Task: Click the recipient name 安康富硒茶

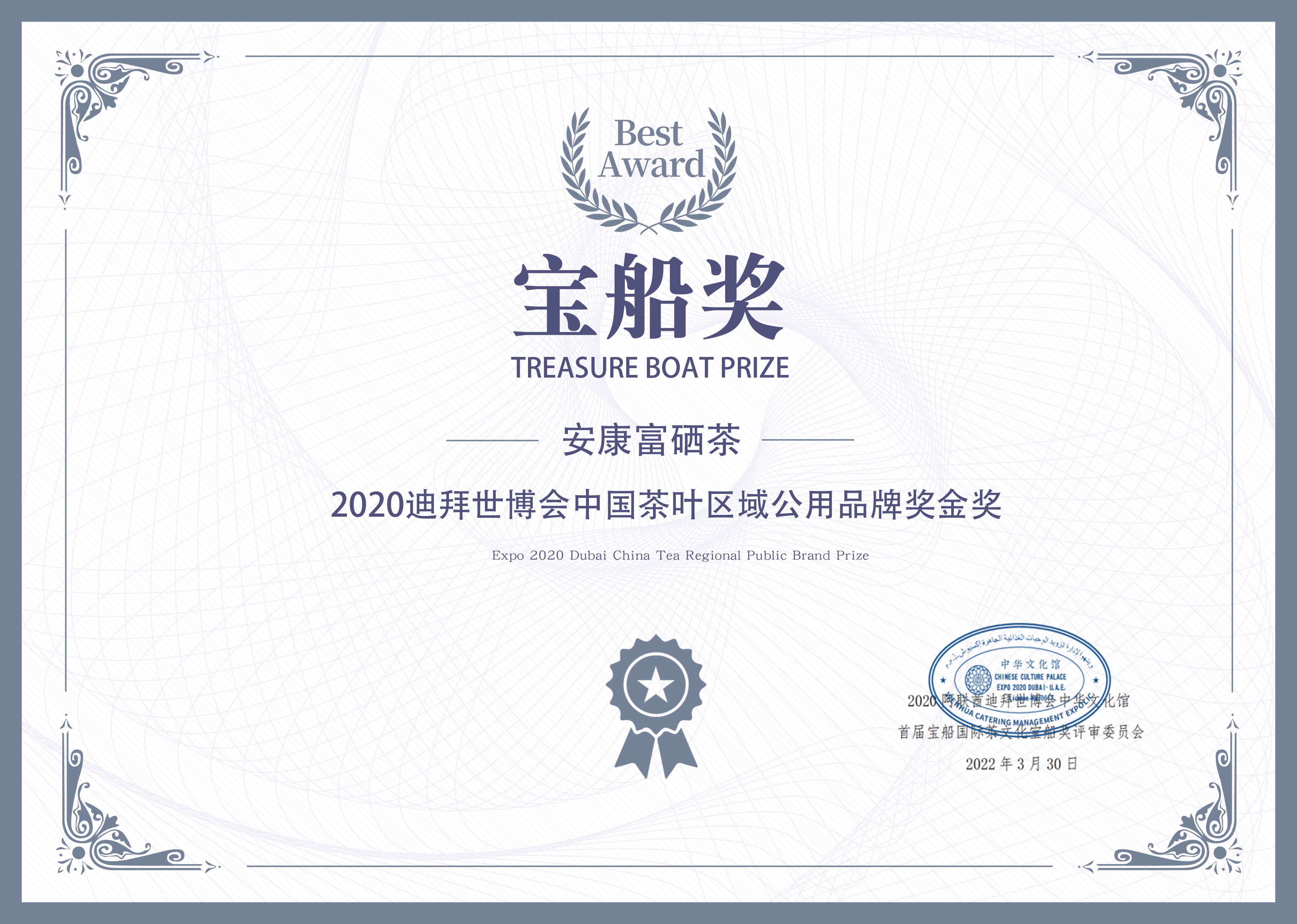Action: [651, 440]
